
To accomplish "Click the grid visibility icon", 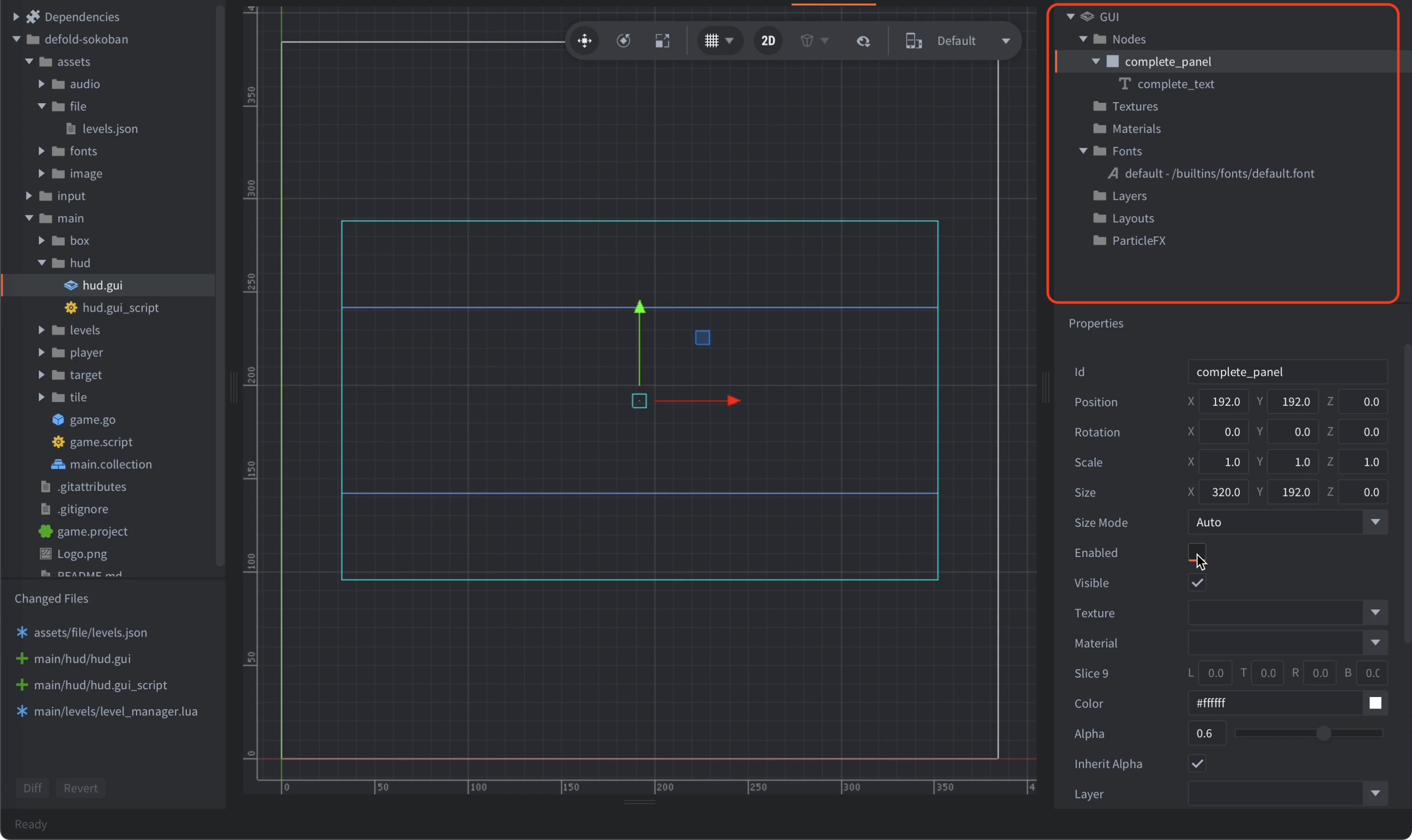I will (712, 41).
